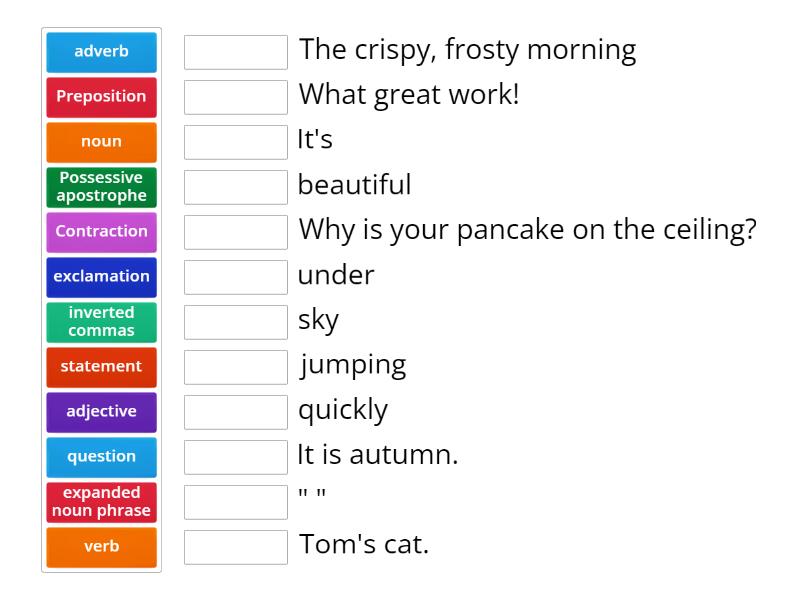Select the Possessive apostrophe tile
This screenshot has width=800, height=600.
tap(101, 187)
